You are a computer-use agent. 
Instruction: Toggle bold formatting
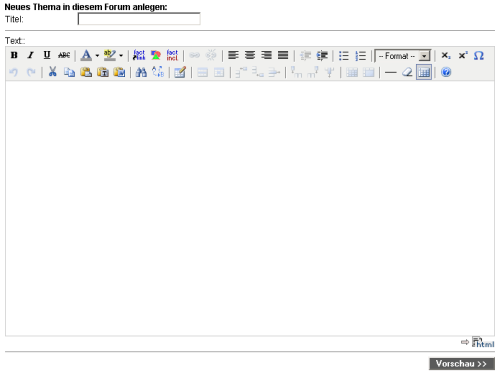(x=14, y=55)
